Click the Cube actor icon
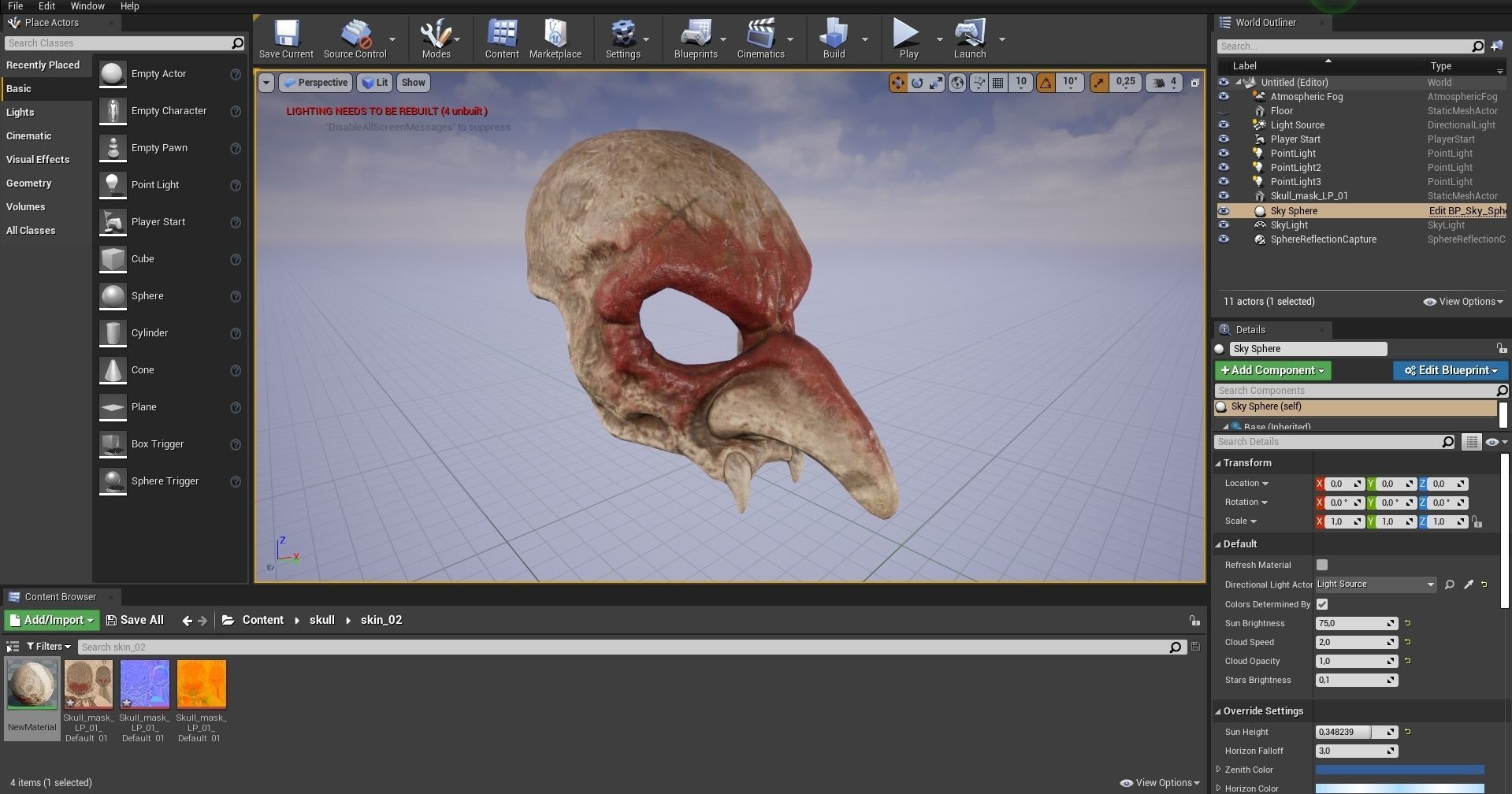 tap(113, 259)
